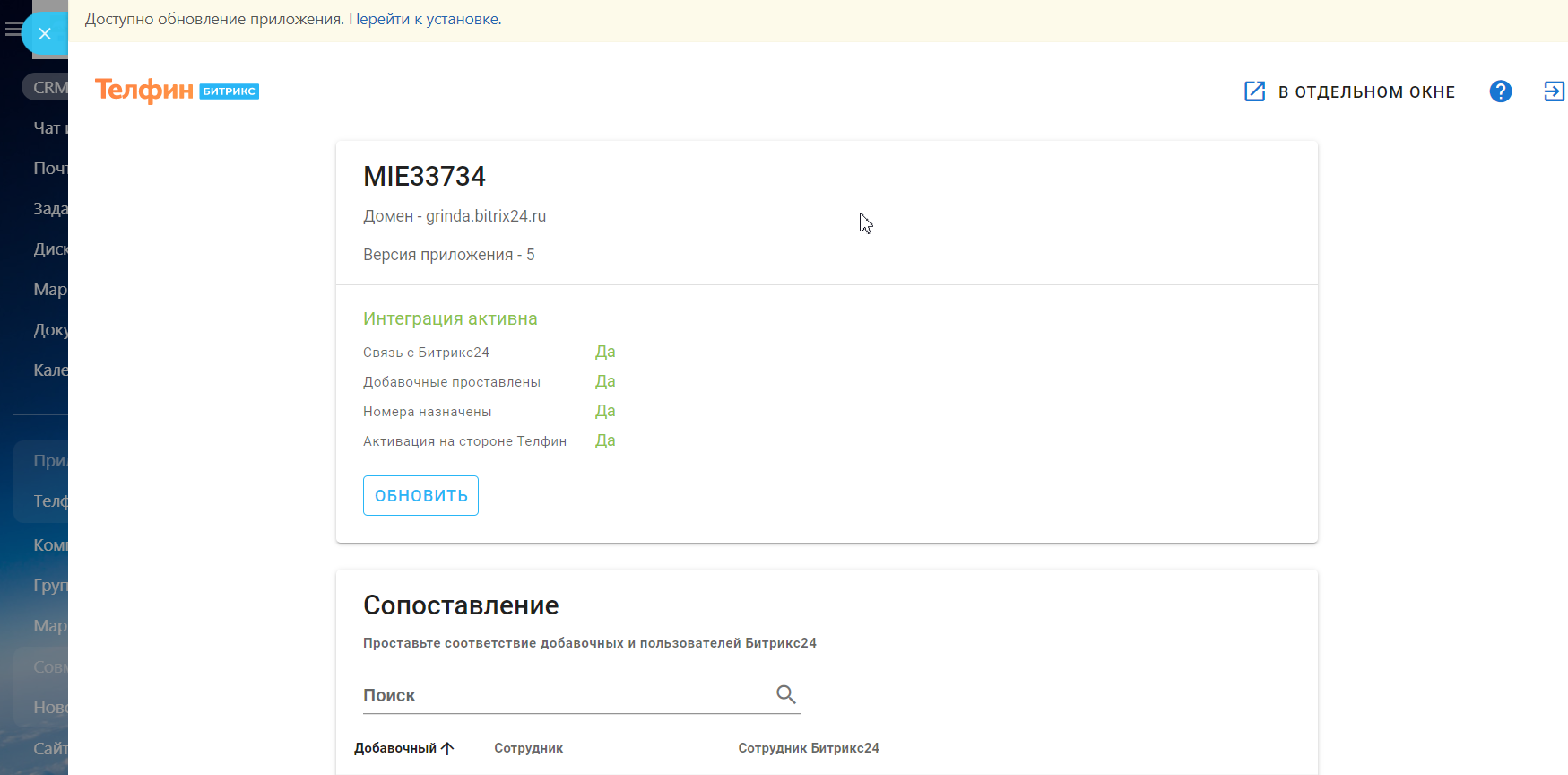Image resolution: width=1568 pixels, height=775 pixels.
Task: Click the logout arrow icon
Action: click(x=1554, y=91)
